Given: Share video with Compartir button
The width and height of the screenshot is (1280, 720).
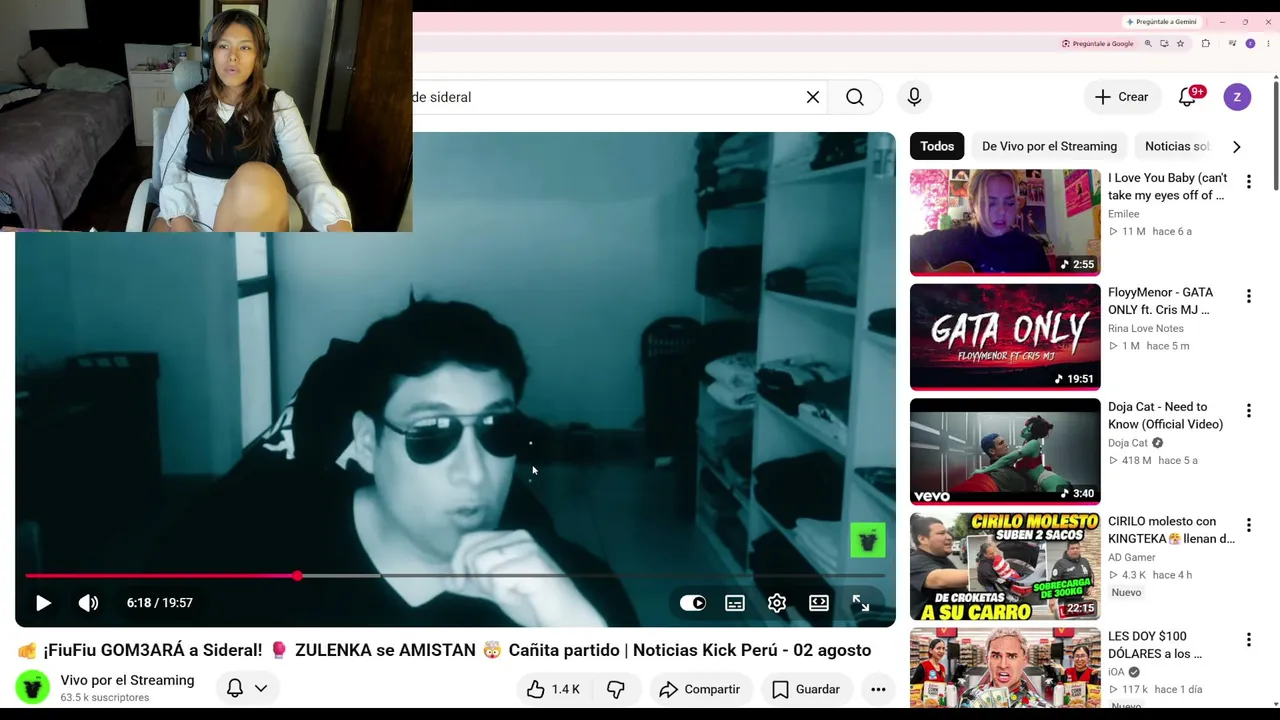Looking at the screenshot, I should point(700,689).
